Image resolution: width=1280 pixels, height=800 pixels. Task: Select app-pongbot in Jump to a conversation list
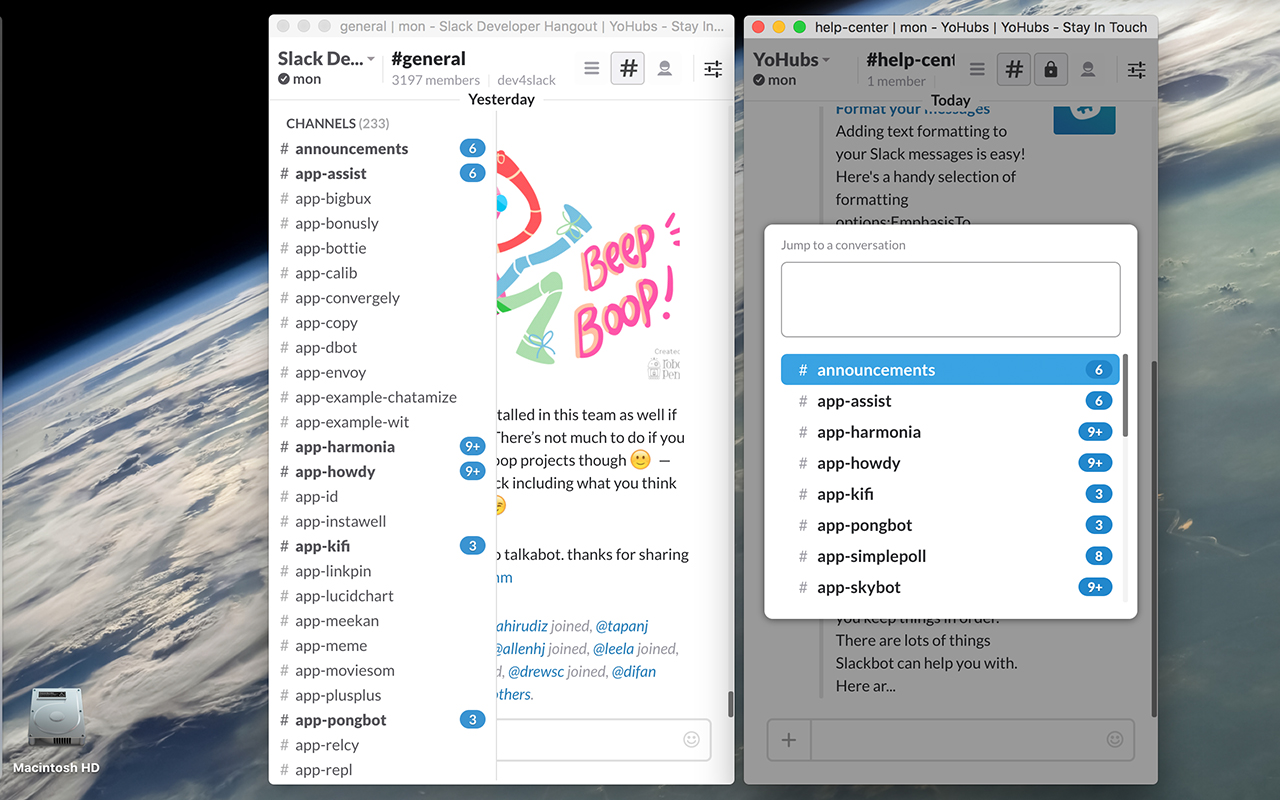tap(952, 525)
